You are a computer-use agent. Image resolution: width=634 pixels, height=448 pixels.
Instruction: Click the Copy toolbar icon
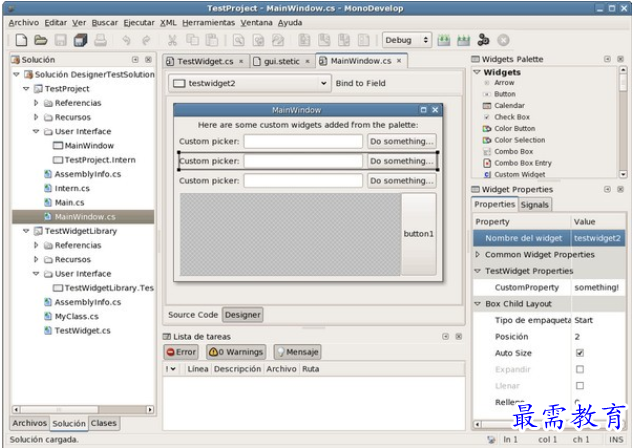click(x=192, y=40)
